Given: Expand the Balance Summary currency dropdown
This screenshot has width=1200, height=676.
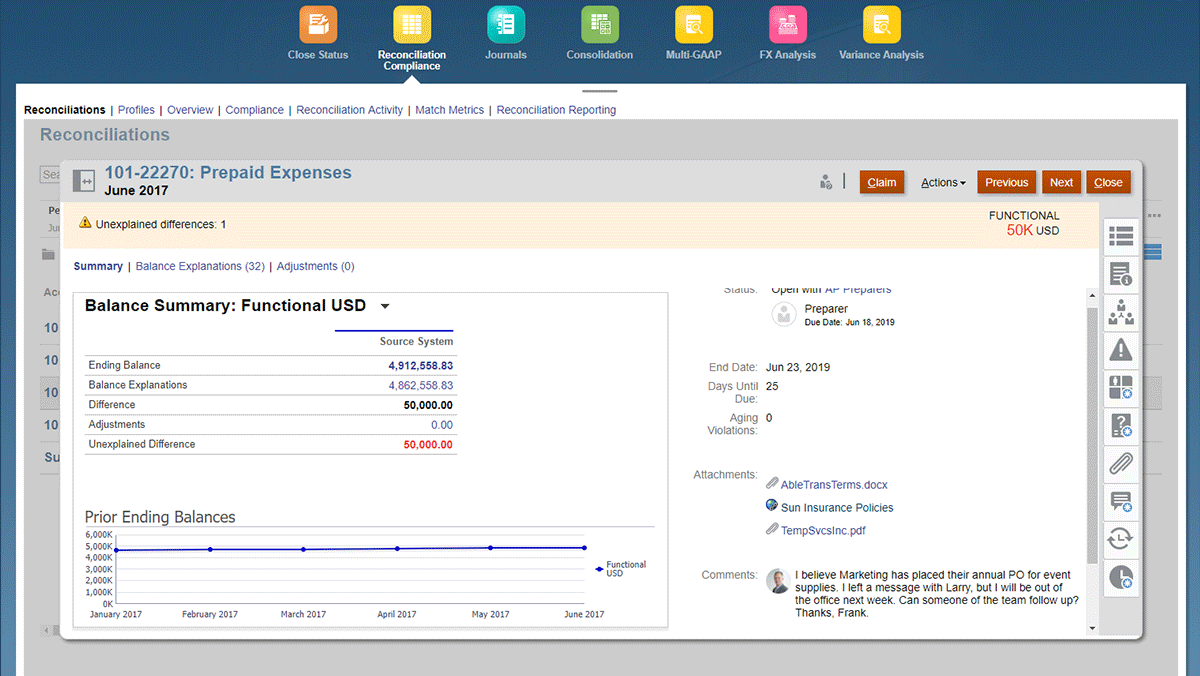Looking at the screenshot, I should click(385, 307).
